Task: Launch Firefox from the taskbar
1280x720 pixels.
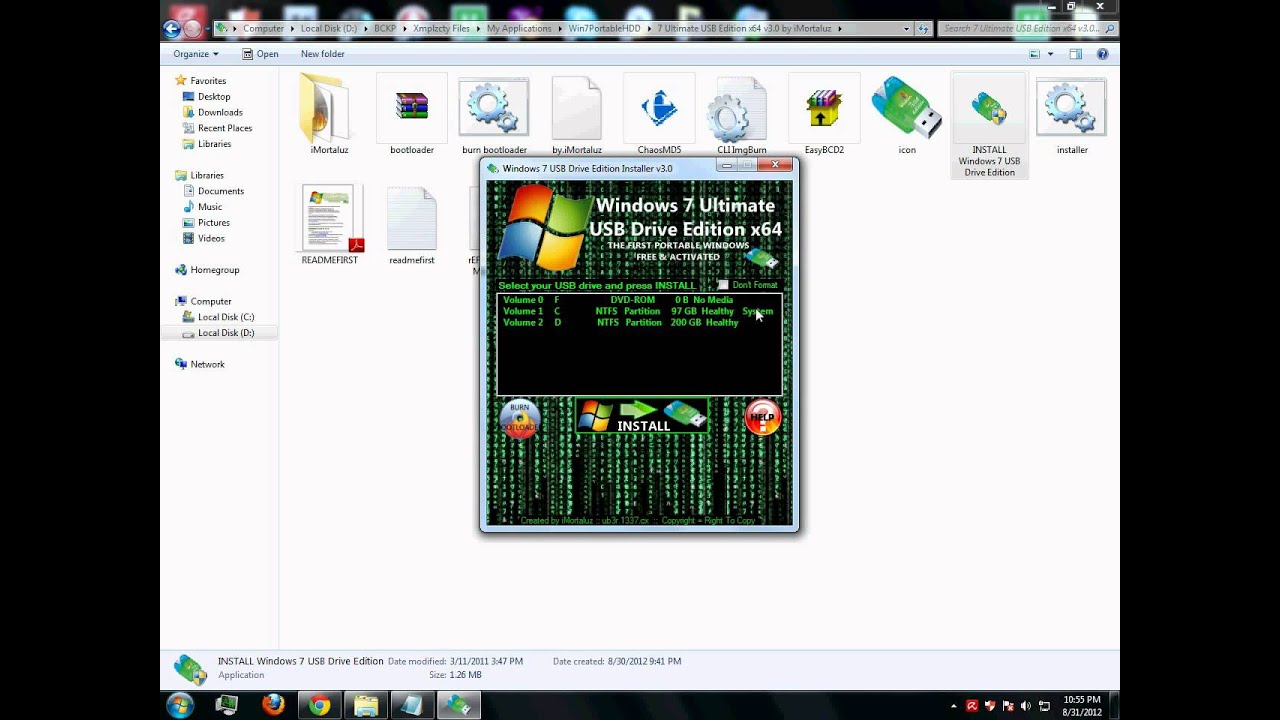Action: click(273, 706)
